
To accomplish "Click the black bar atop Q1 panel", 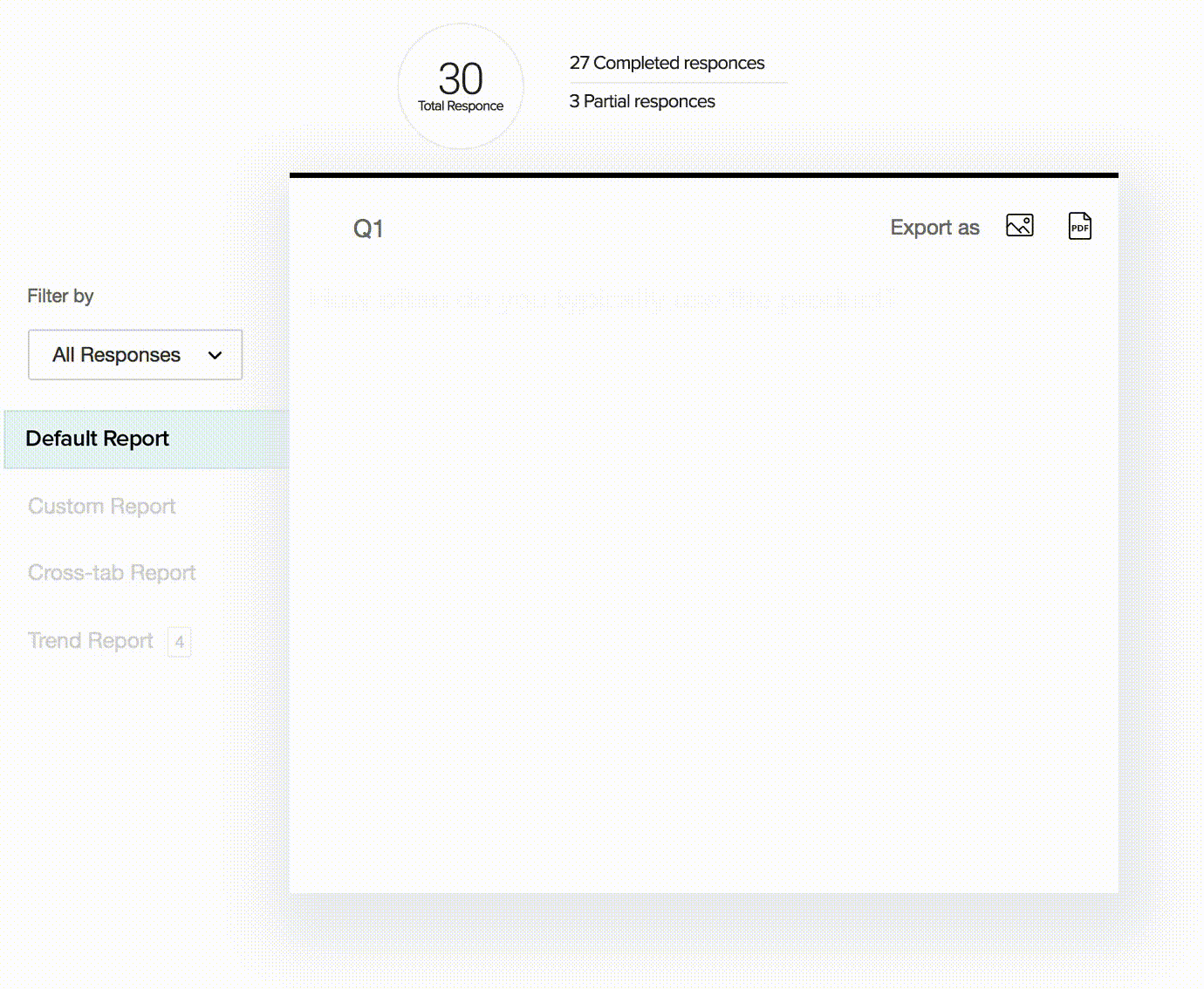I will [x=703, y=175].
